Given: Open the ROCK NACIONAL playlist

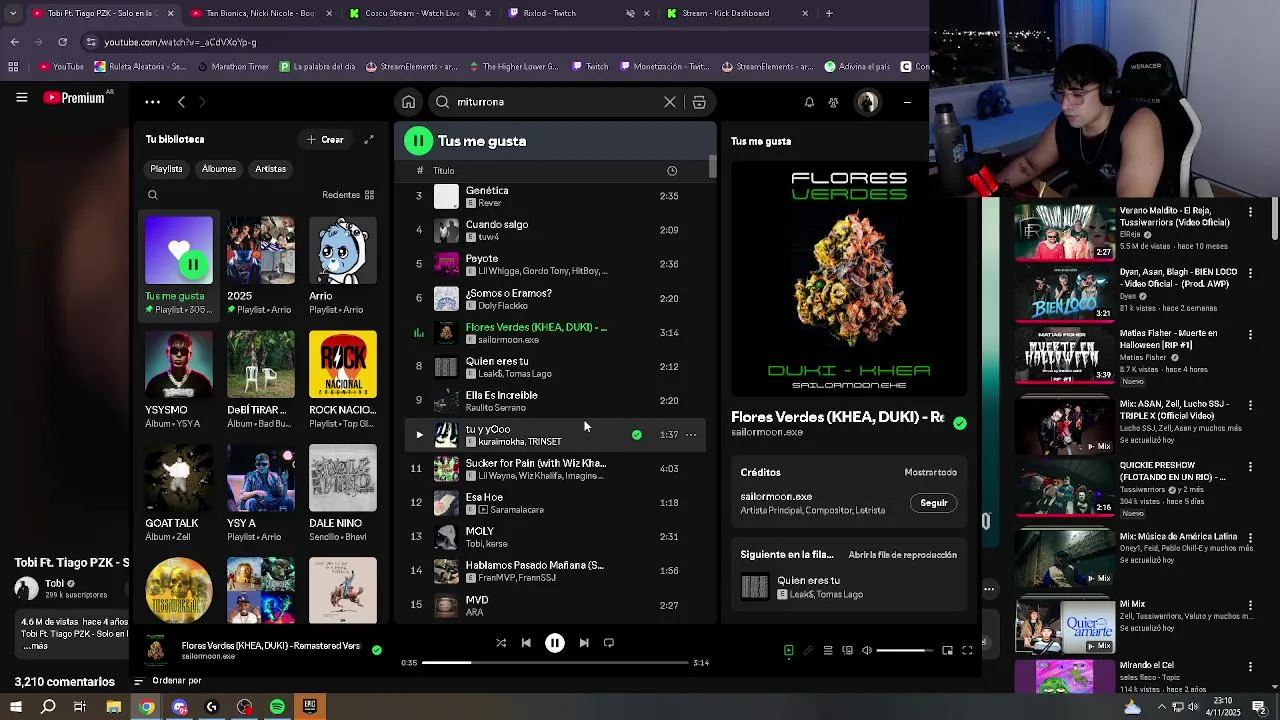Looking at the screenshot, I should click(343, 364).
